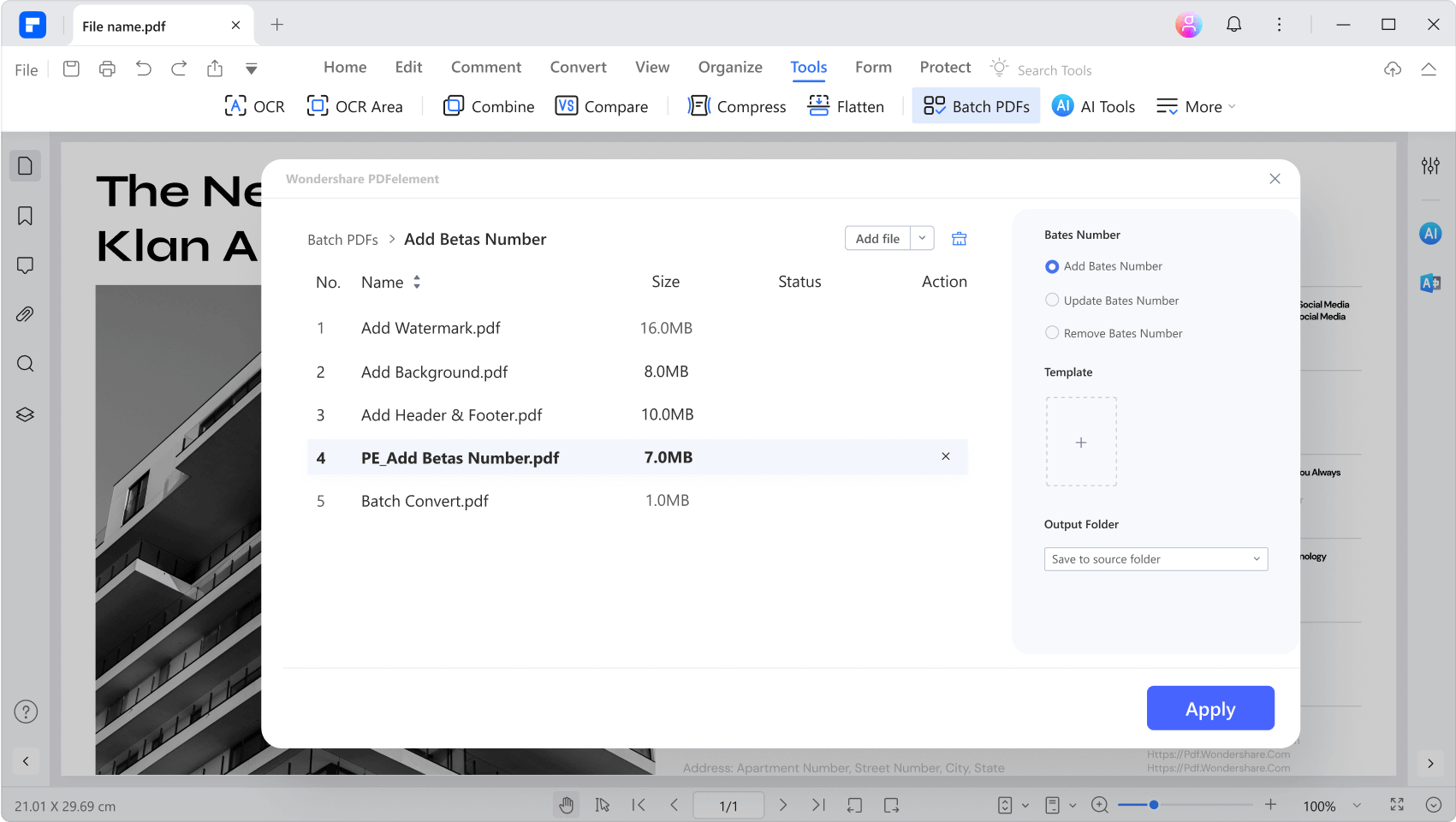Click the Add file button
The image size is (1456, 822).
(877, 238)
